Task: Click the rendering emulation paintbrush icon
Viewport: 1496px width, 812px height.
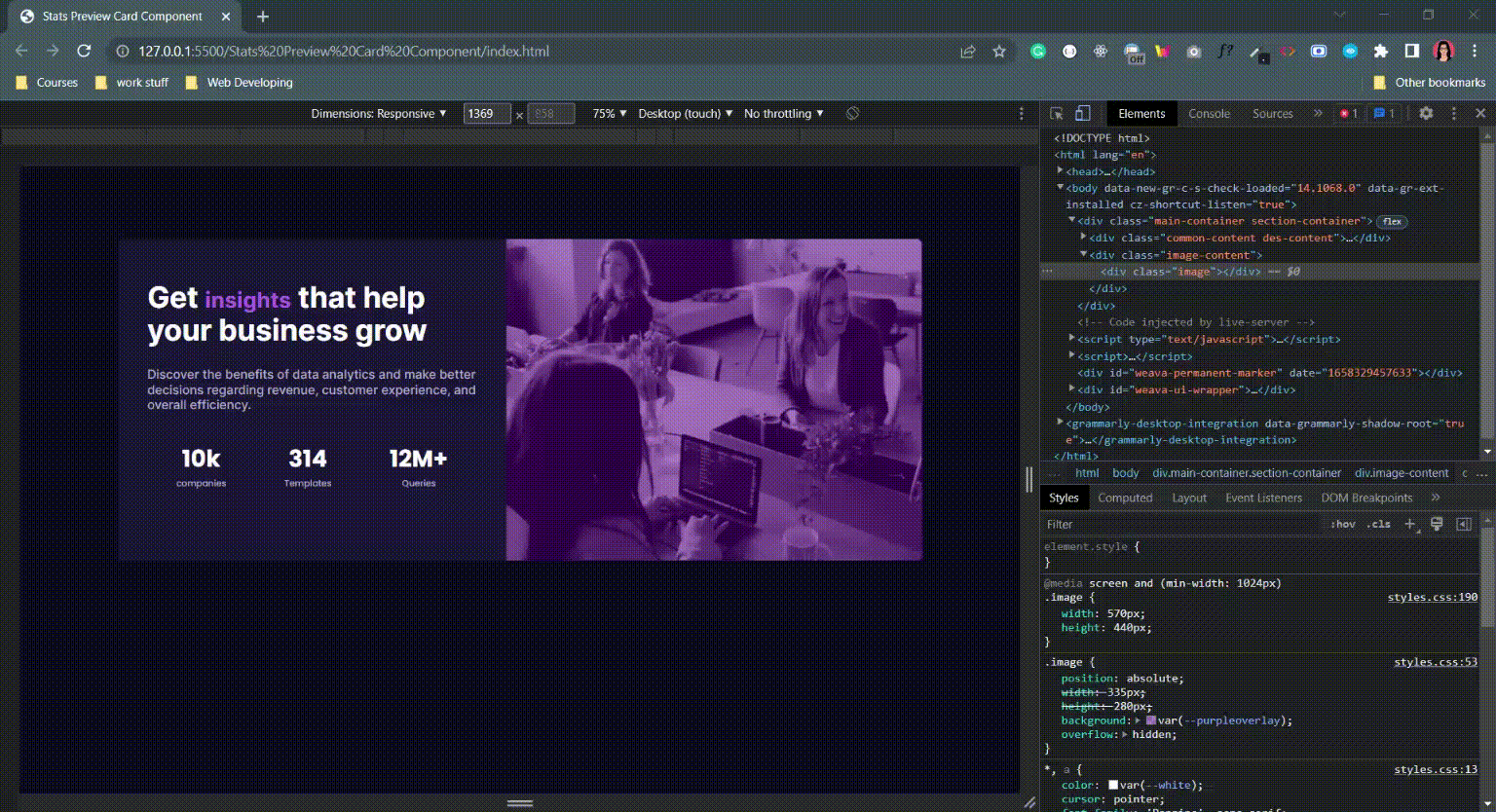Action: pyautogui.click(x=1436, y=524)
